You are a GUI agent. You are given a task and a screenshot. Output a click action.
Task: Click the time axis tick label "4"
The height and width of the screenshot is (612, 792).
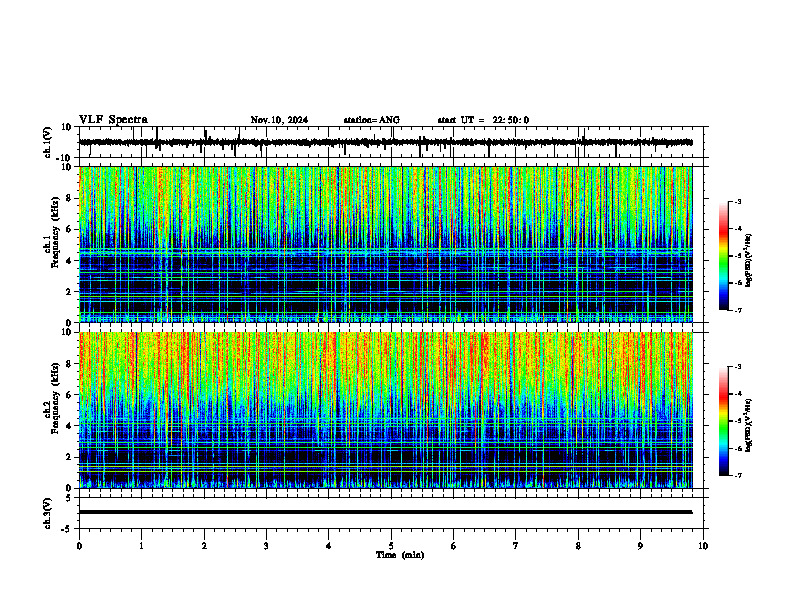coord(329,546)
